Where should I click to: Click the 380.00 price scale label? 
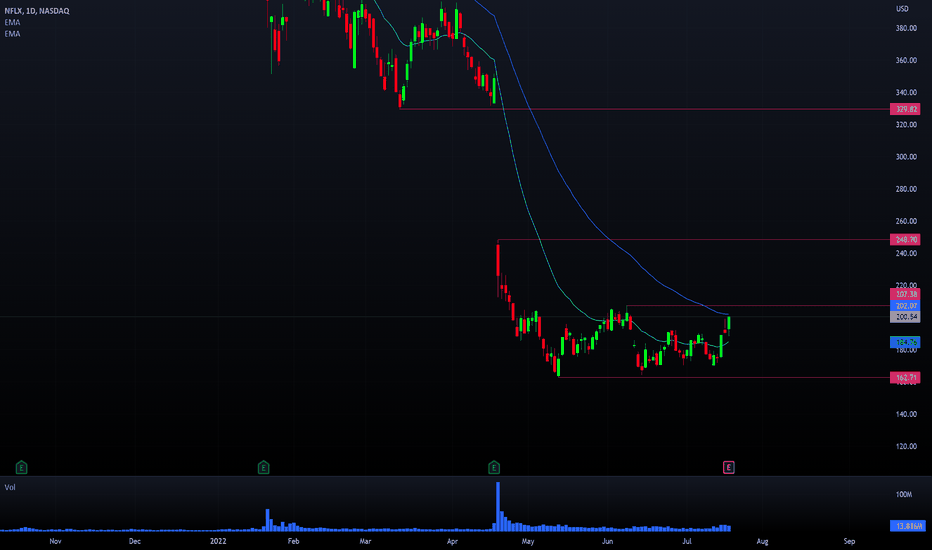tap(906, 28)
